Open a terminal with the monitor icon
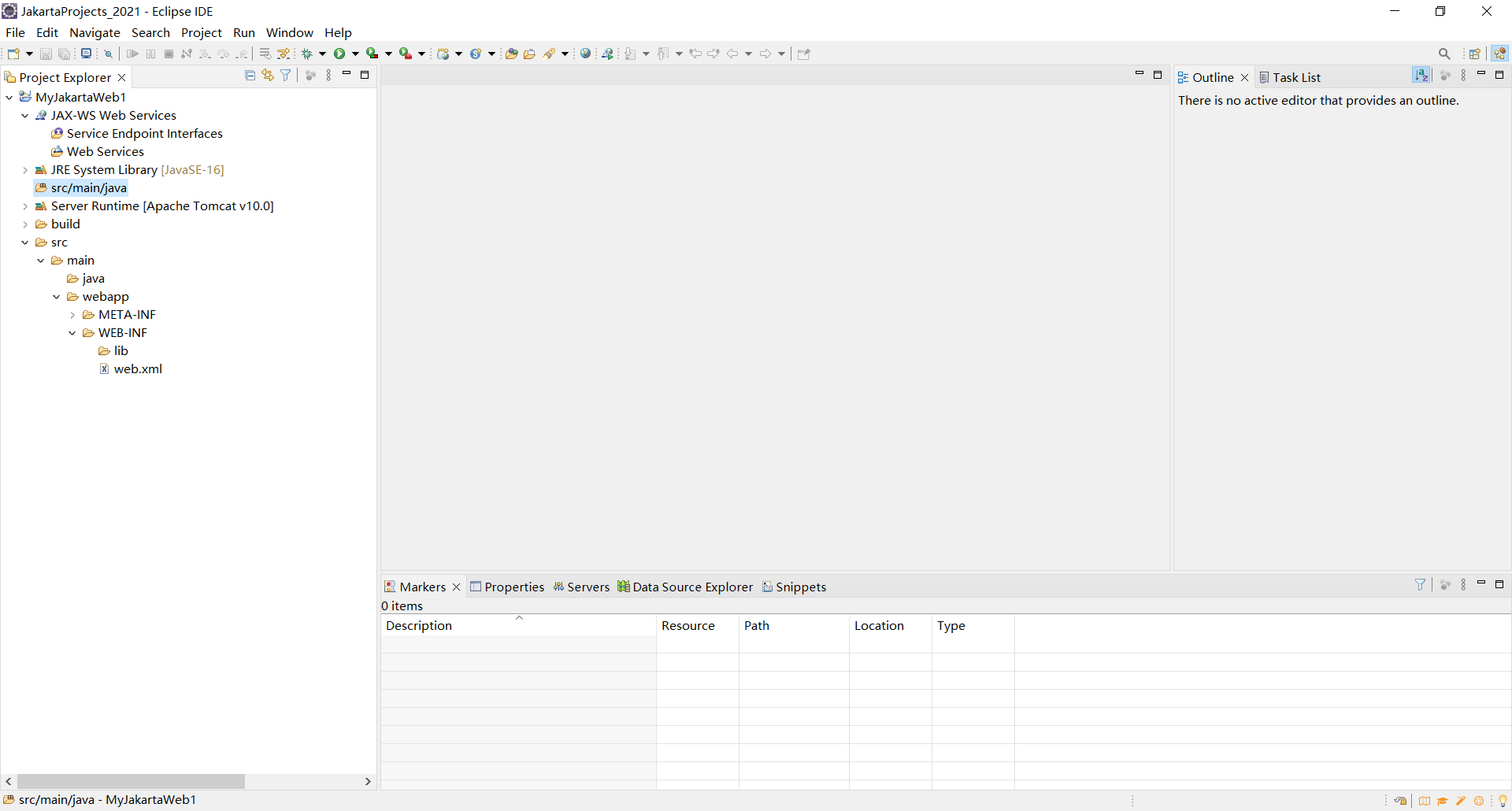 pos(87,54)
